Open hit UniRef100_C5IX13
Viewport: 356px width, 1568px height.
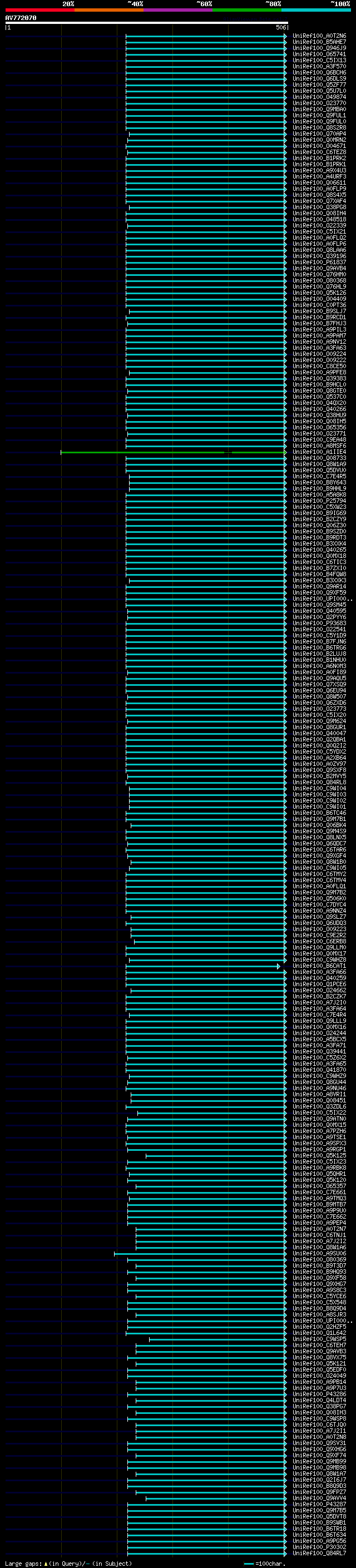(319, 60)
